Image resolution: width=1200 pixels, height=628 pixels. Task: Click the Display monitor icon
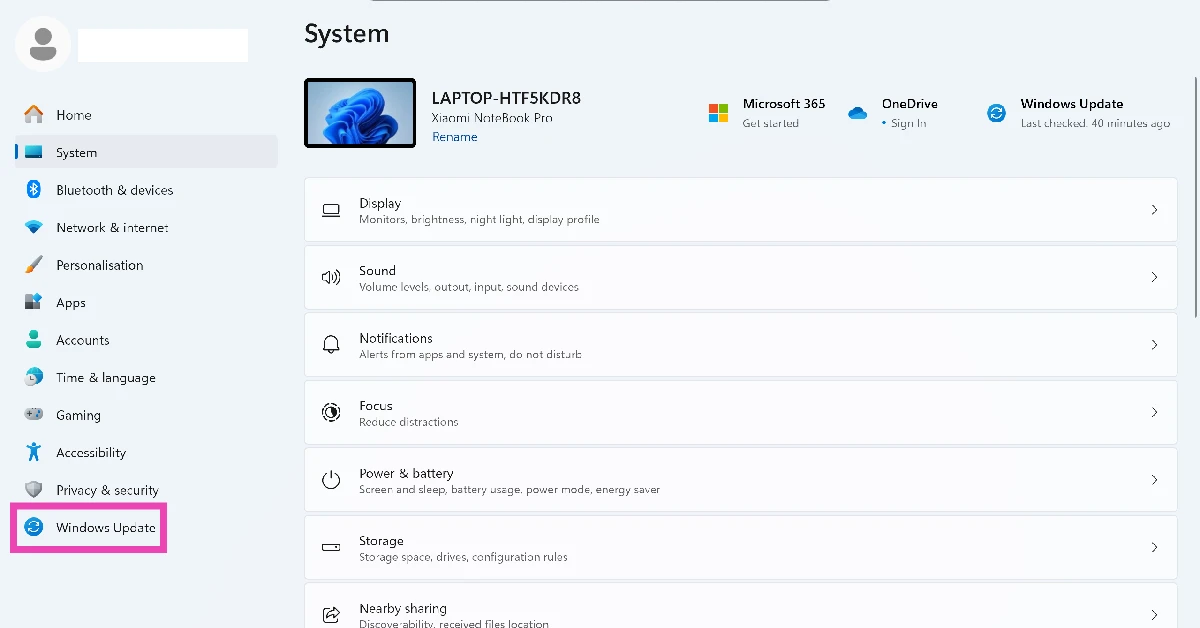click(x=330, y=210)
